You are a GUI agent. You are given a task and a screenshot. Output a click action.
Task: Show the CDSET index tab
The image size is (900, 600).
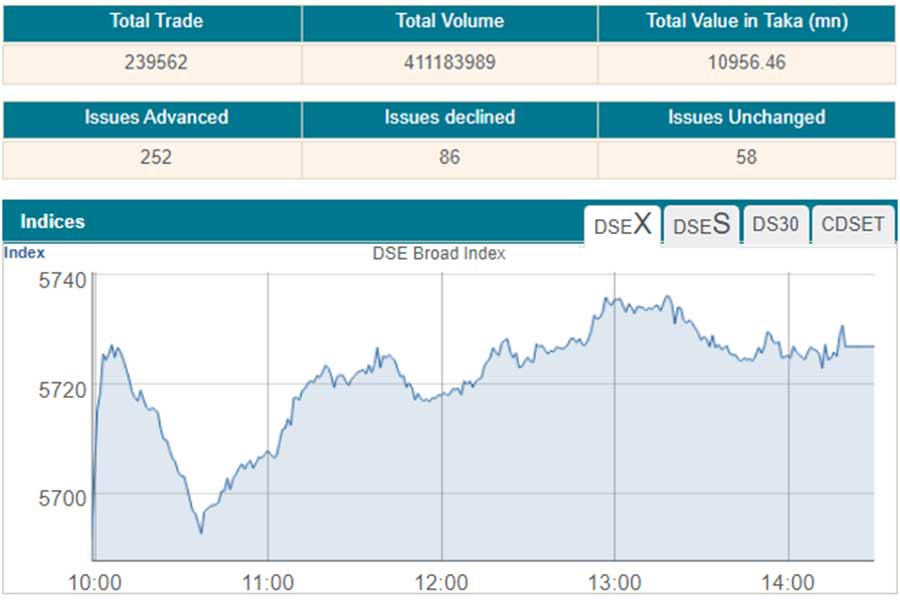coord(853,225)
